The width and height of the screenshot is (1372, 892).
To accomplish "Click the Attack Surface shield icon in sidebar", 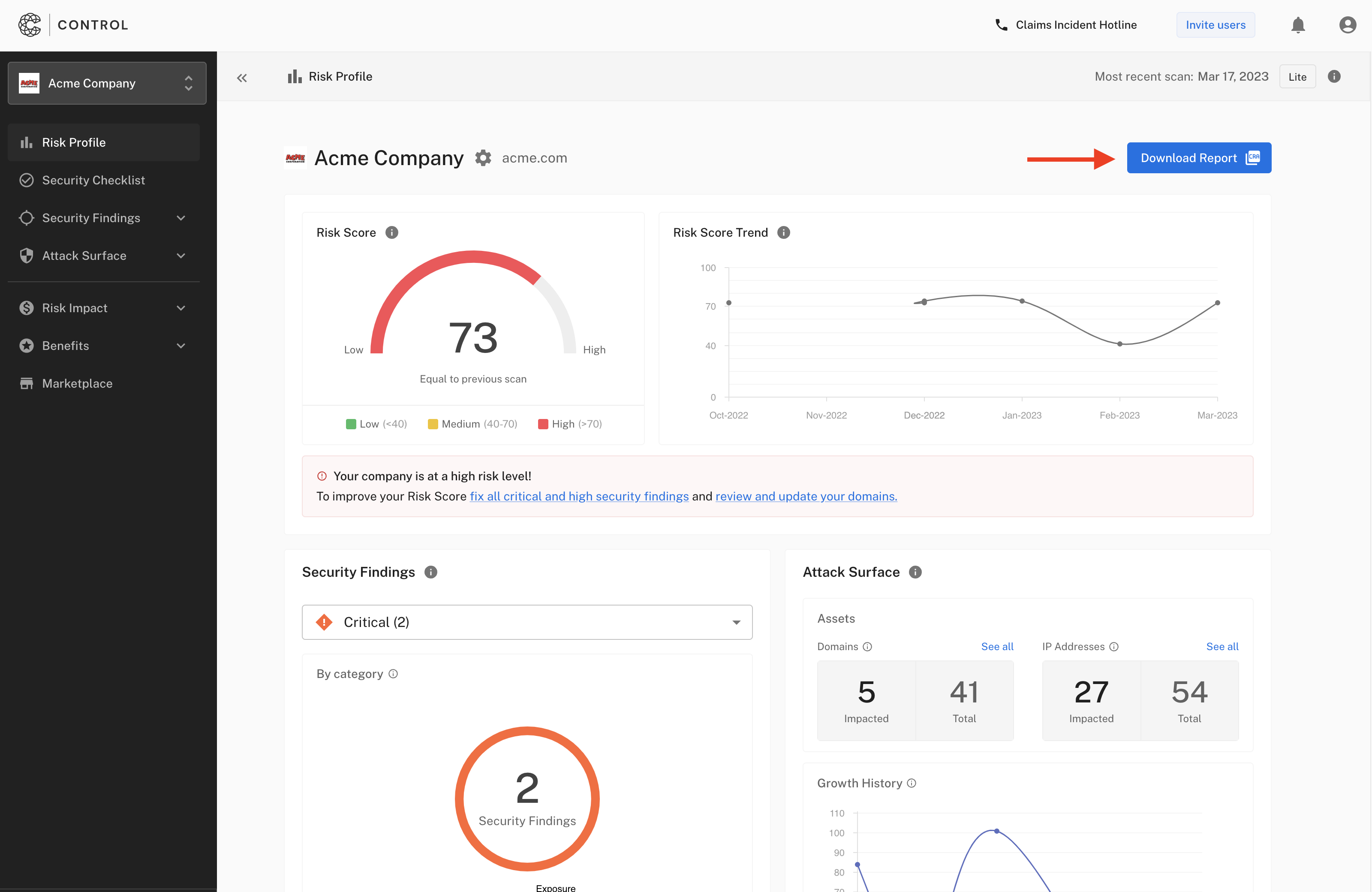I will point(27,256).
